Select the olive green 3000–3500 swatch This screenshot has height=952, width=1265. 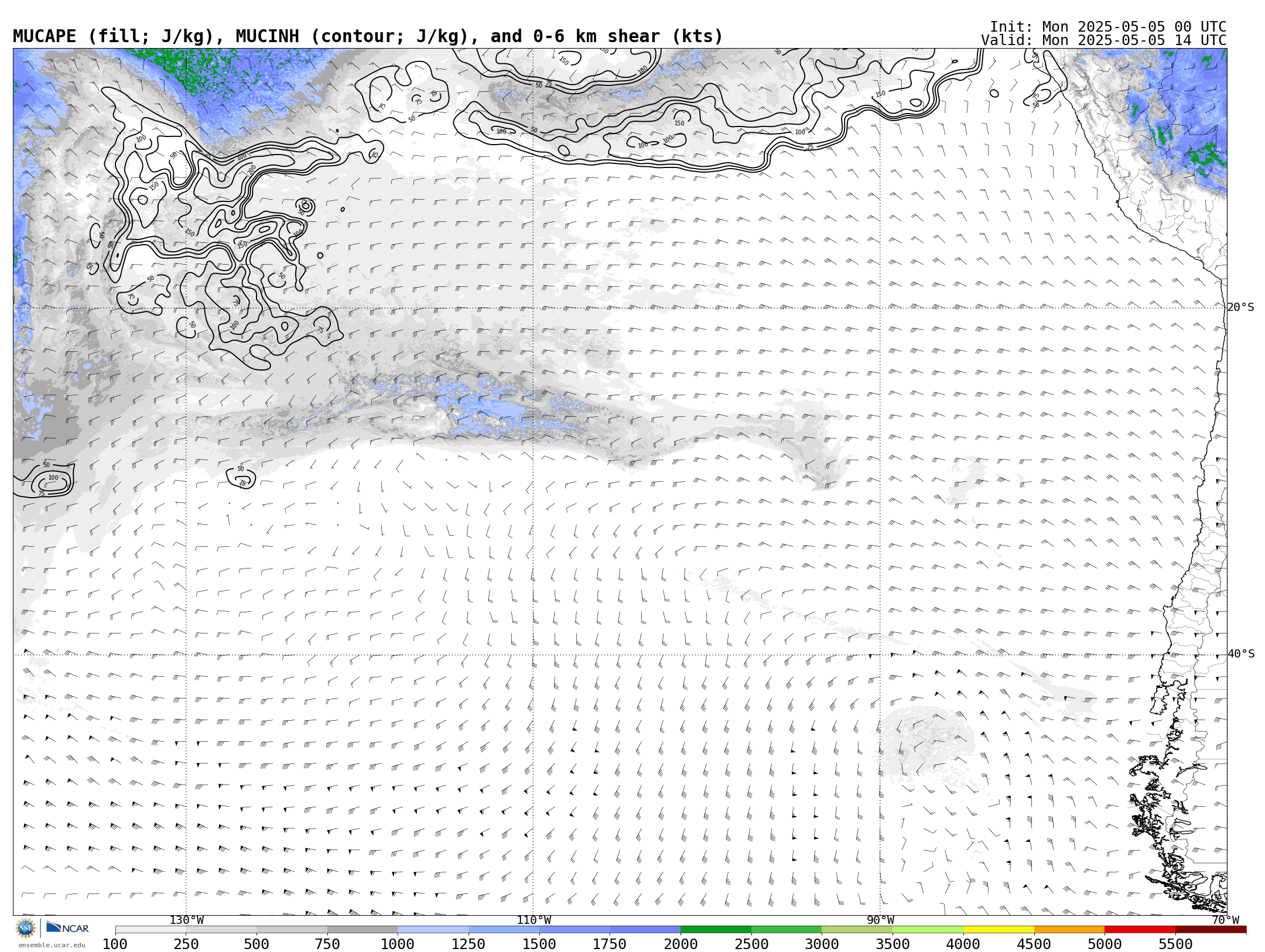coord(857,930)
